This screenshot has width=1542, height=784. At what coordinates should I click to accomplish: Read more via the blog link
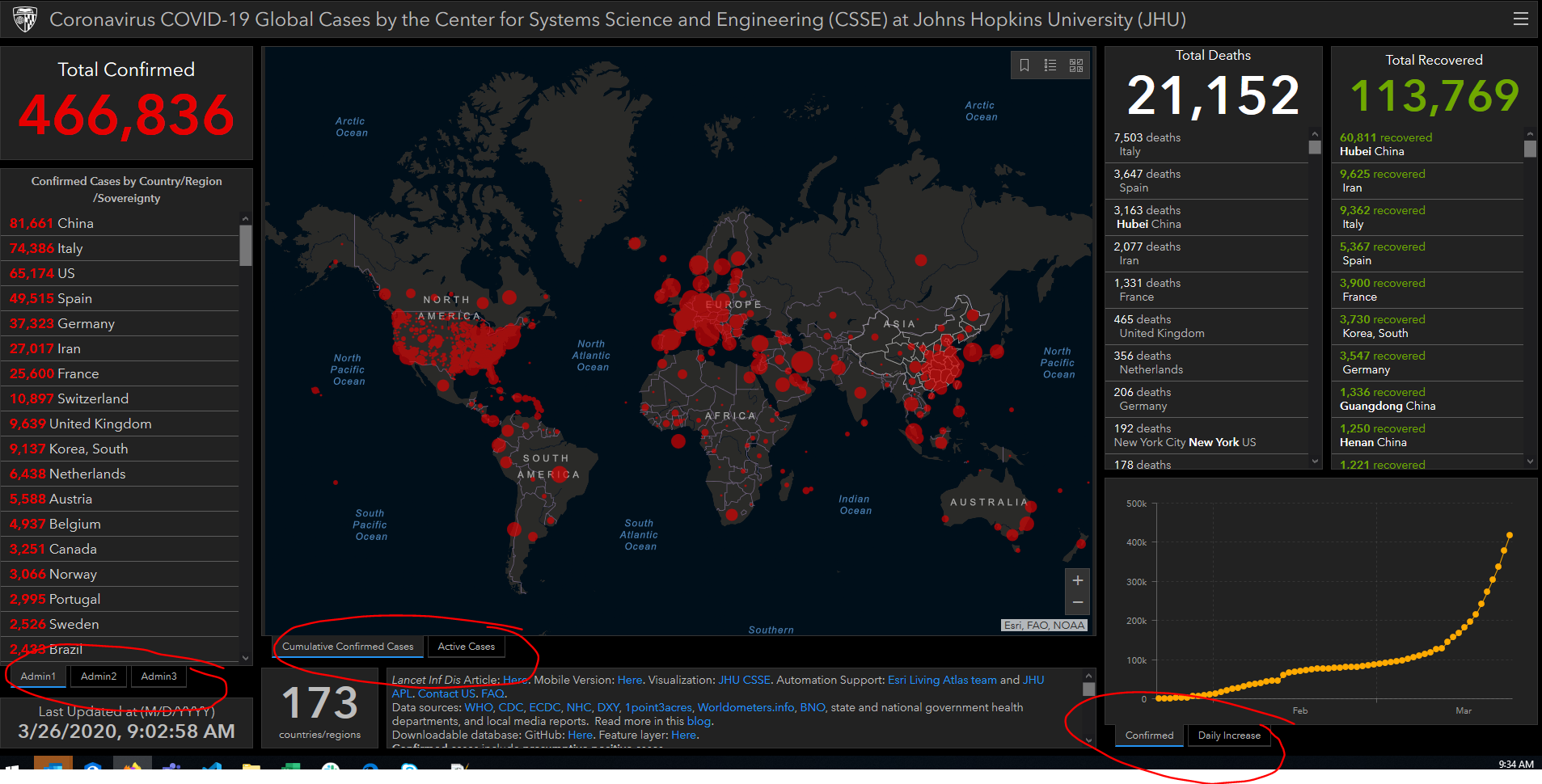coord(699,721)
